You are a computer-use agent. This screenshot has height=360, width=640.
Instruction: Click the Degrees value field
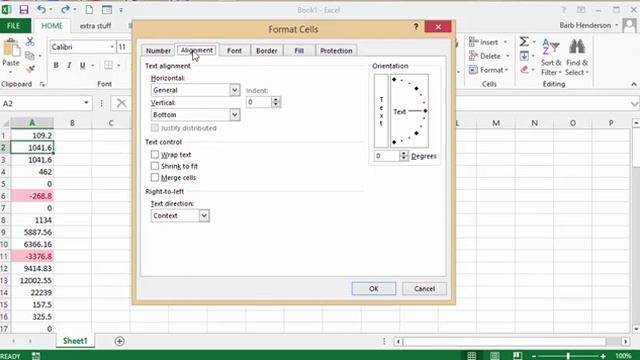(x=387, y=156)
